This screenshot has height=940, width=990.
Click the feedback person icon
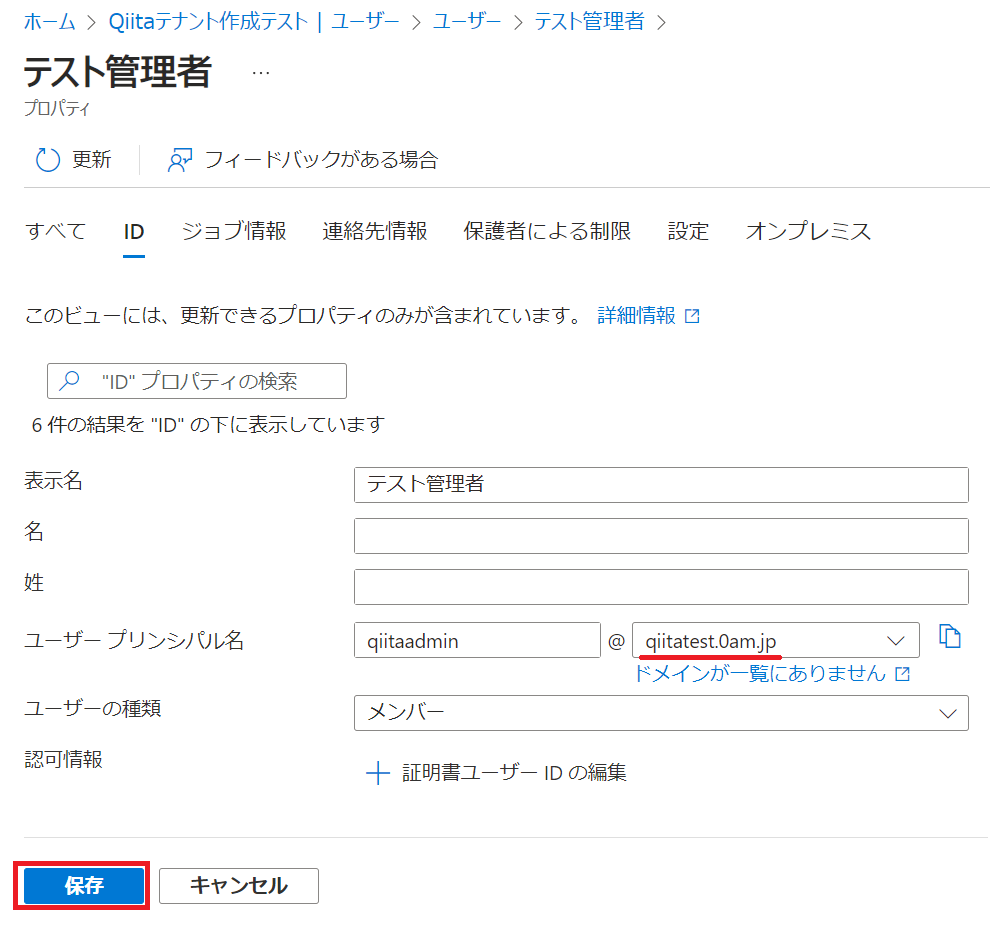click(179, 160)
